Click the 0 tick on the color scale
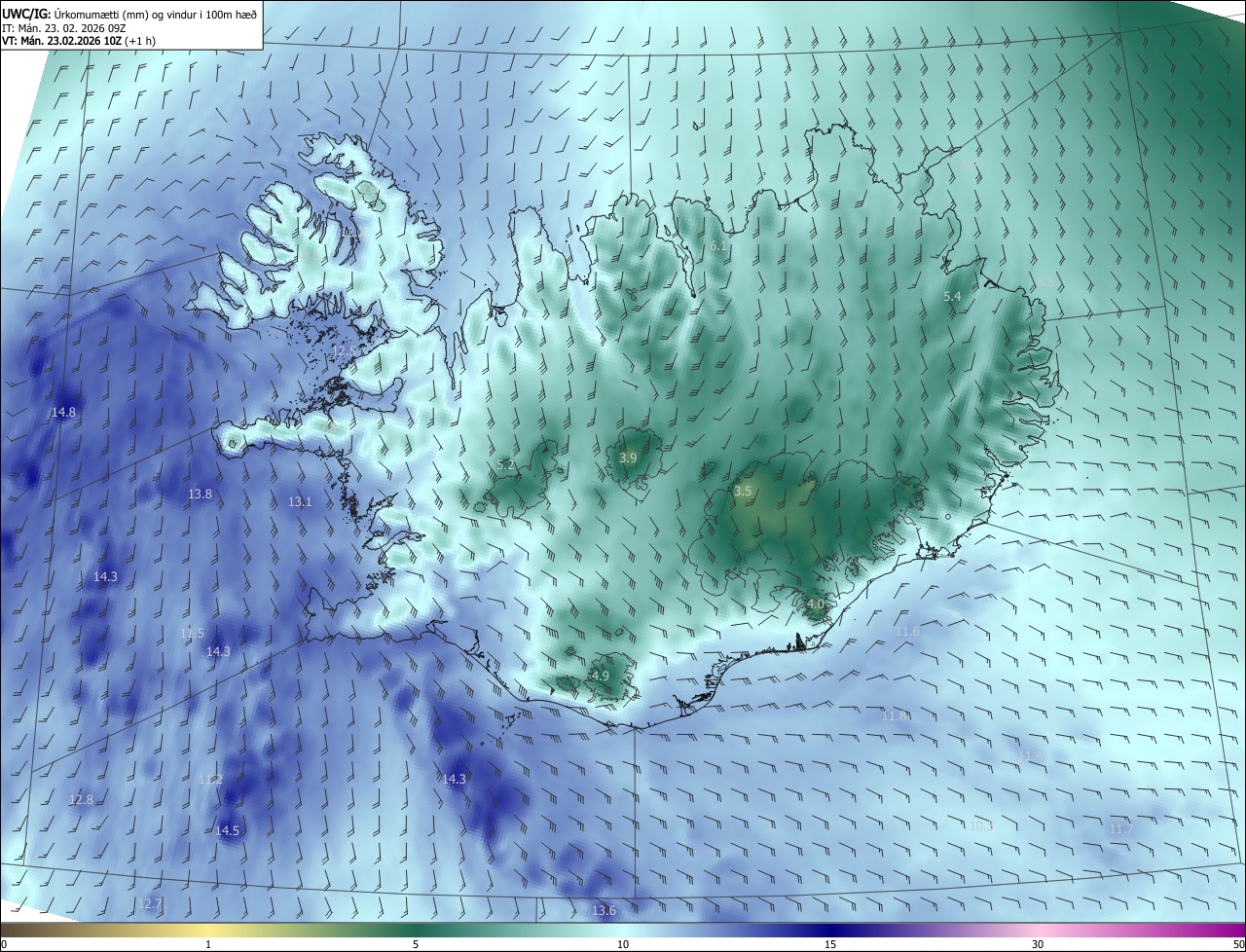The height and width of the screenshot is (952, 1246). pyautogui.click(x=4, y=944)
